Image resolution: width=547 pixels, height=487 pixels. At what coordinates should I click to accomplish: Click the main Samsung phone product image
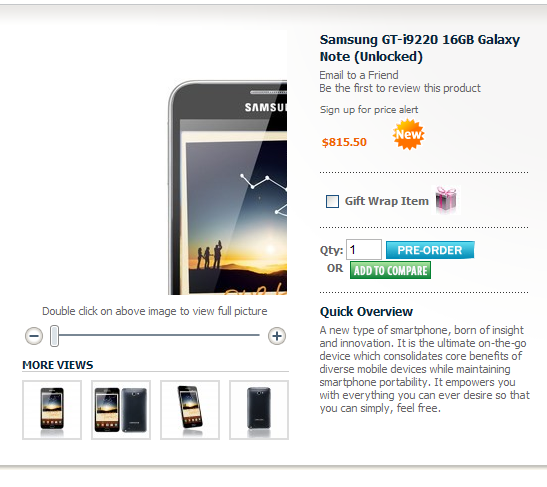[x=227, y=188]
